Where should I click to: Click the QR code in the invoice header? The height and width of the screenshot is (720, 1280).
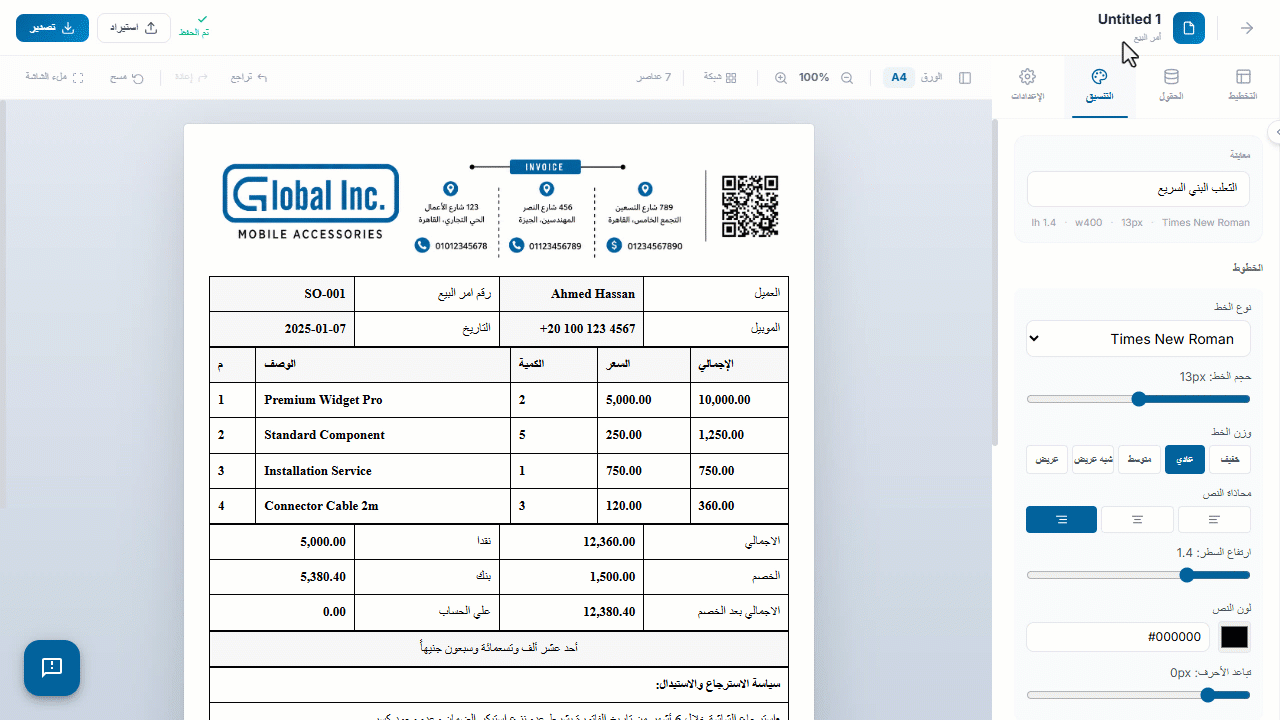click(x=750, y=207)
